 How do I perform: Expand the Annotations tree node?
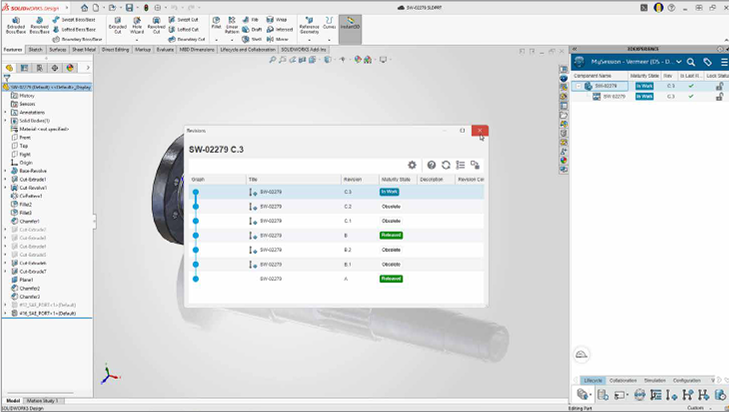click(x=6, y=113)
